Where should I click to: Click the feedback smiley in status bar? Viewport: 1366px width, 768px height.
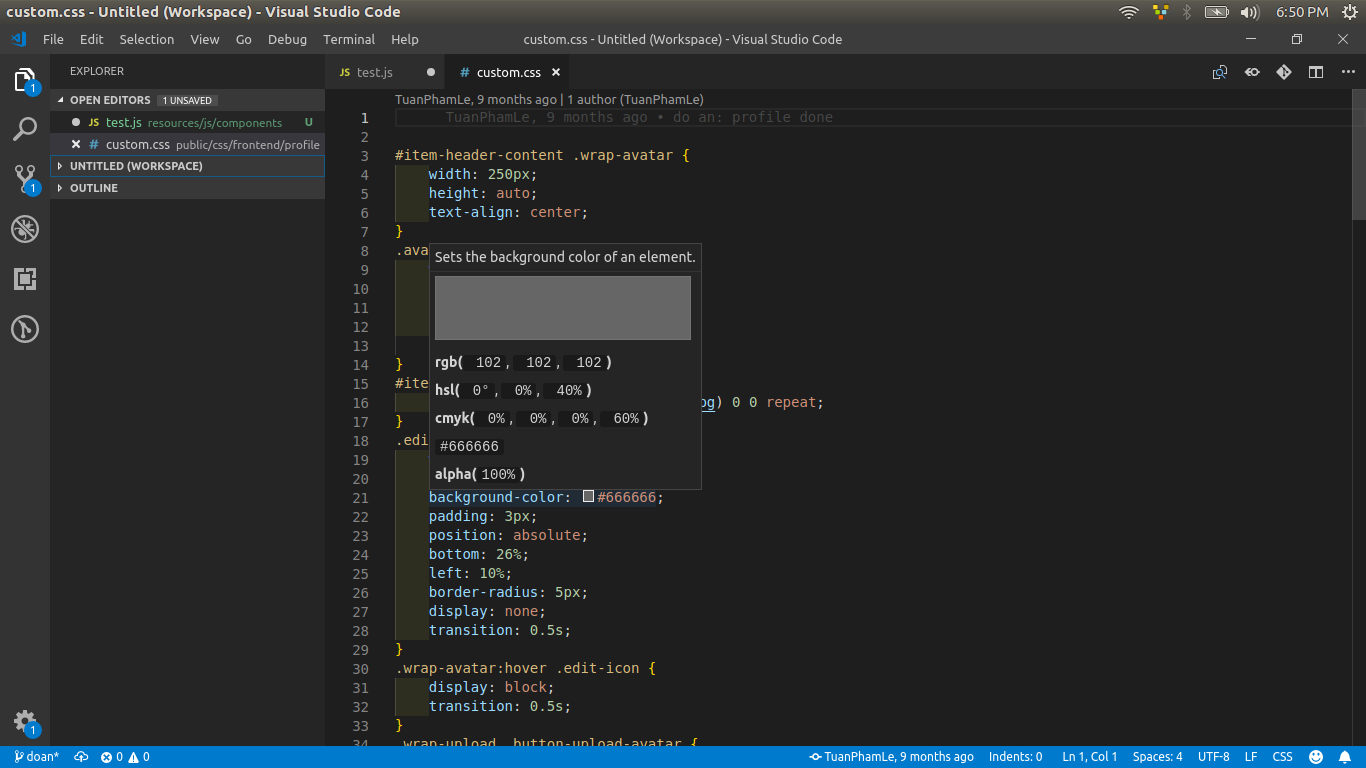click(x=1316, y=757)
